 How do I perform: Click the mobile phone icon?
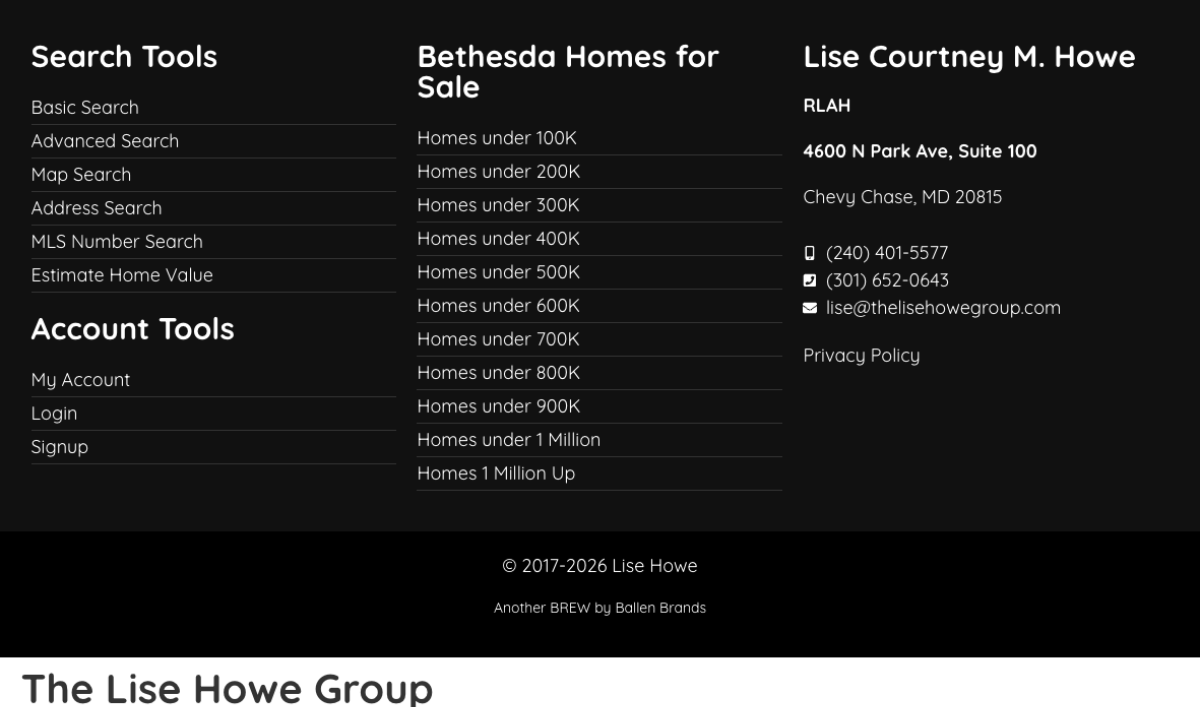809,253
